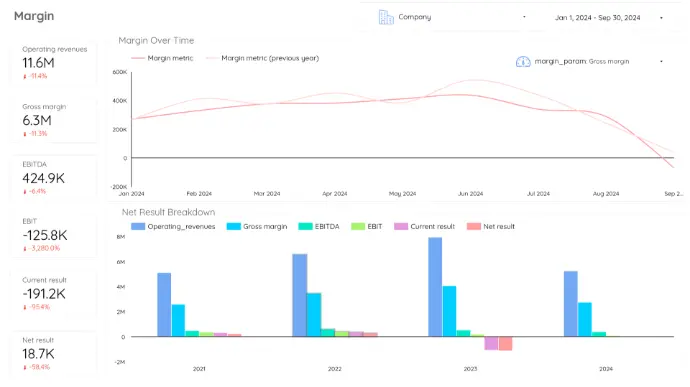Toggle the Margin metric legend entry
Screen dimensions: 690x387
[162, 58]
